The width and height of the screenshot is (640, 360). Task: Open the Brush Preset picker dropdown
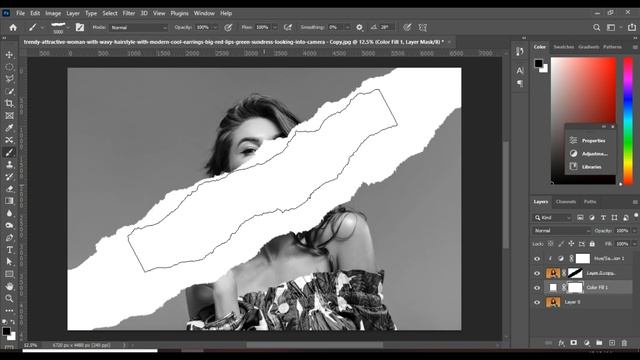(68, 27)
